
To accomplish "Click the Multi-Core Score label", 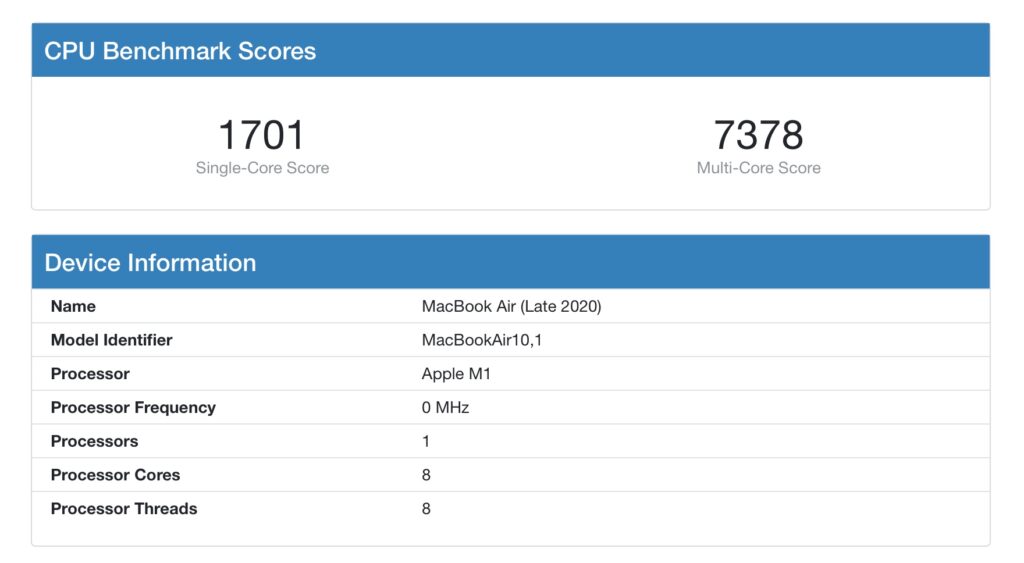I will coord(758,168).
